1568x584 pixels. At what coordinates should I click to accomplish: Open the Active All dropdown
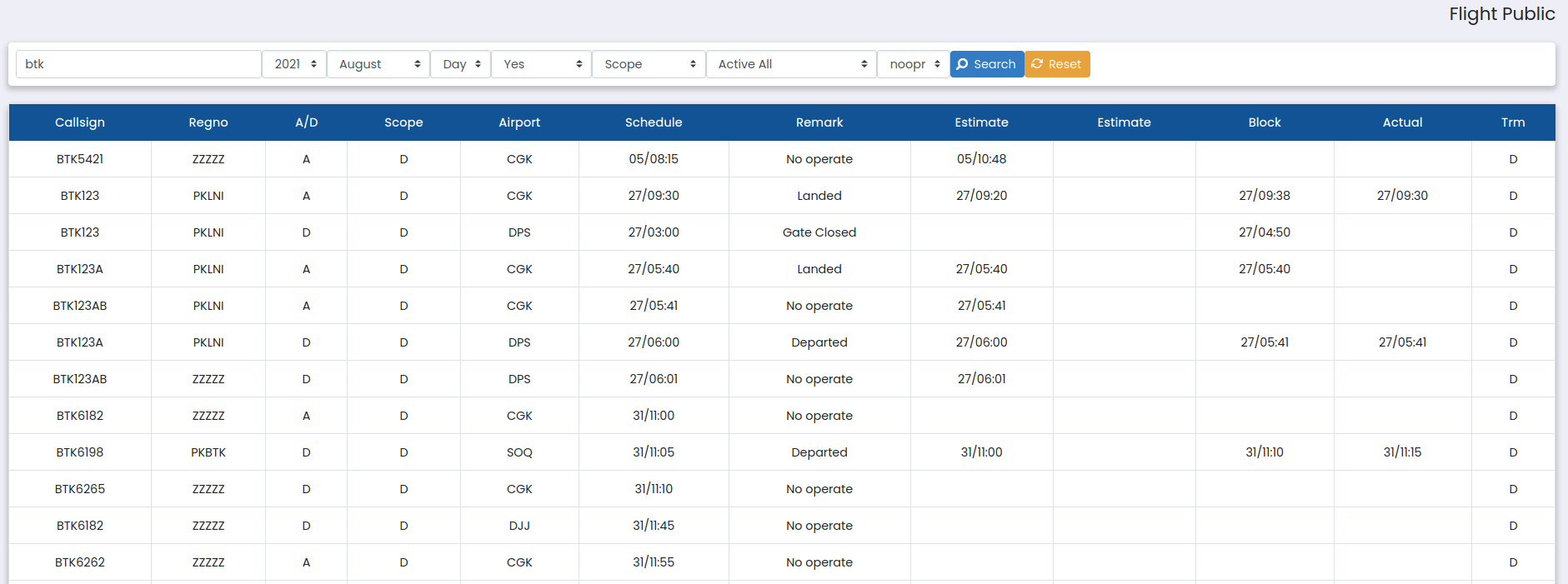pos(791,64)
